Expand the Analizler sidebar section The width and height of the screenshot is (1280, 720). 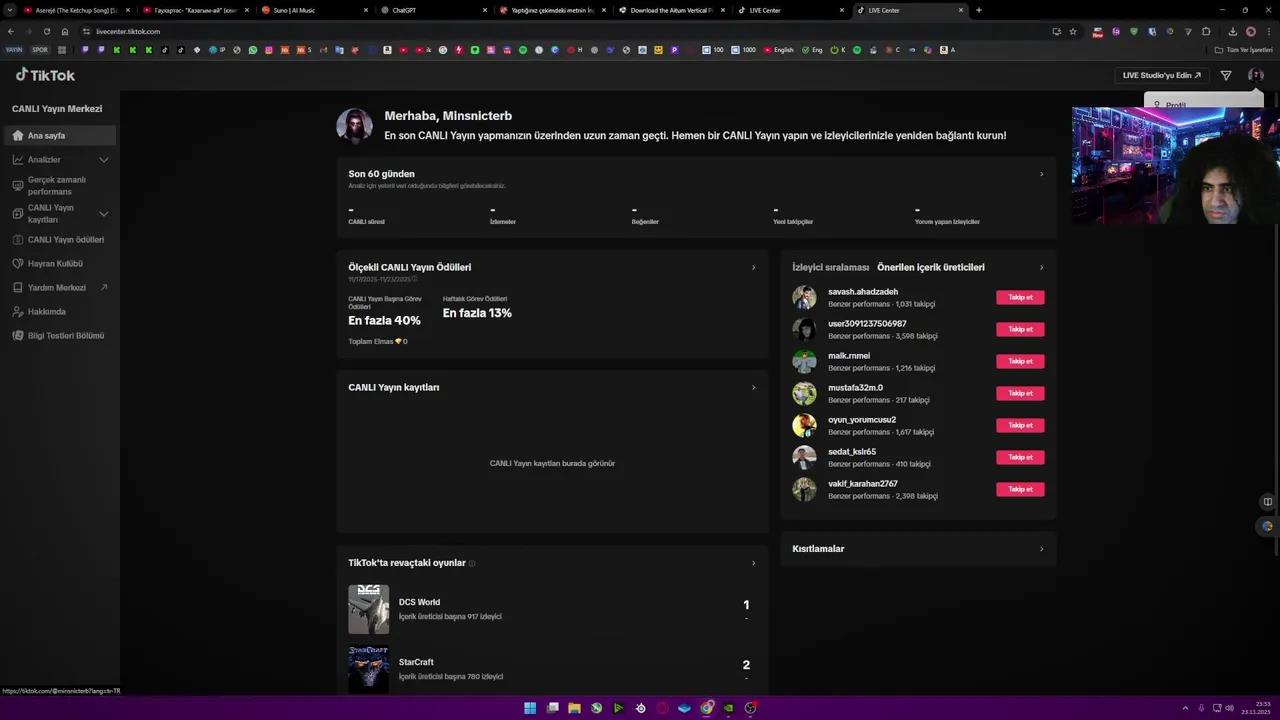[103, 159]
